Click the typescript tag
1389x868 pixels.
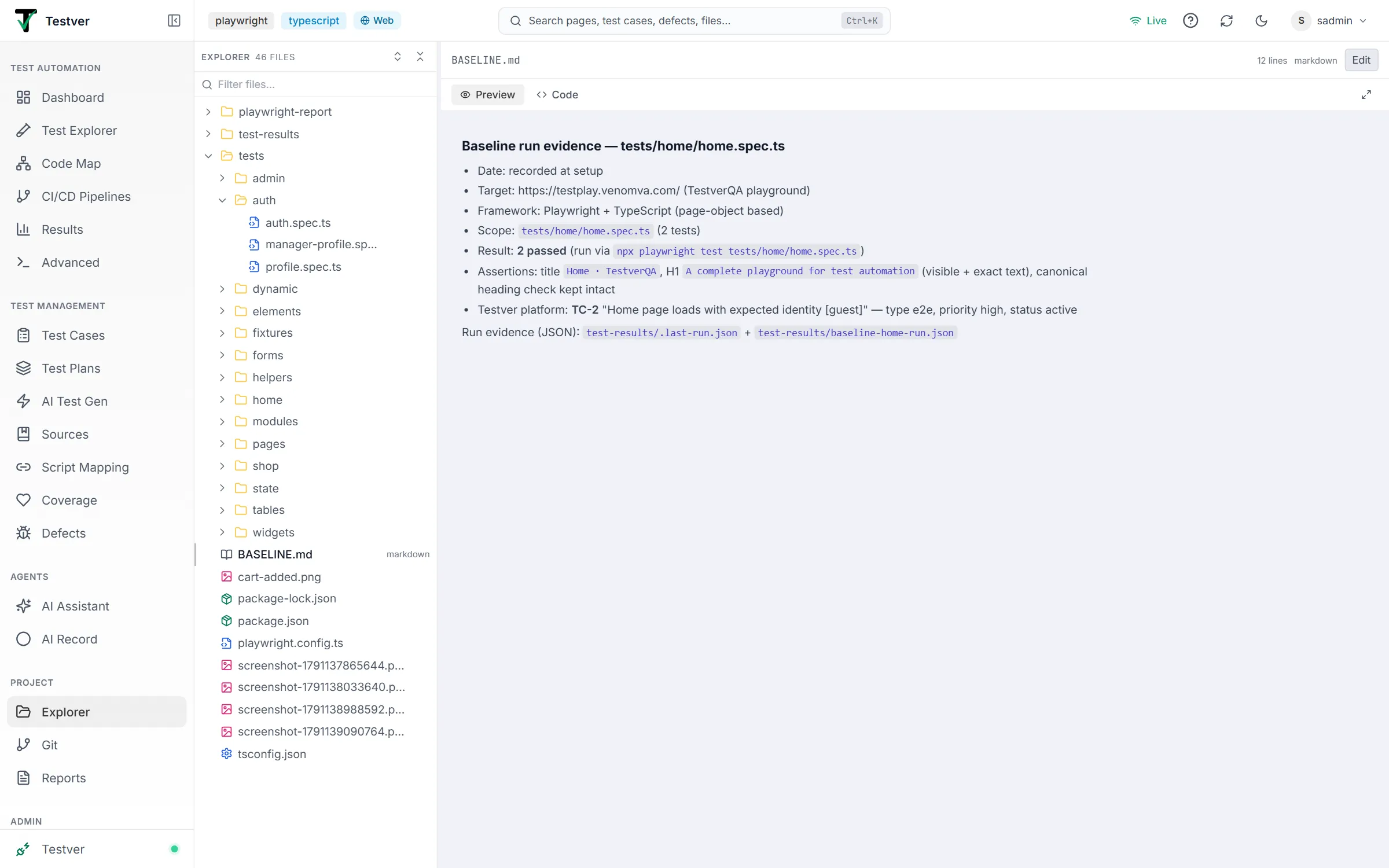point(314,21)
